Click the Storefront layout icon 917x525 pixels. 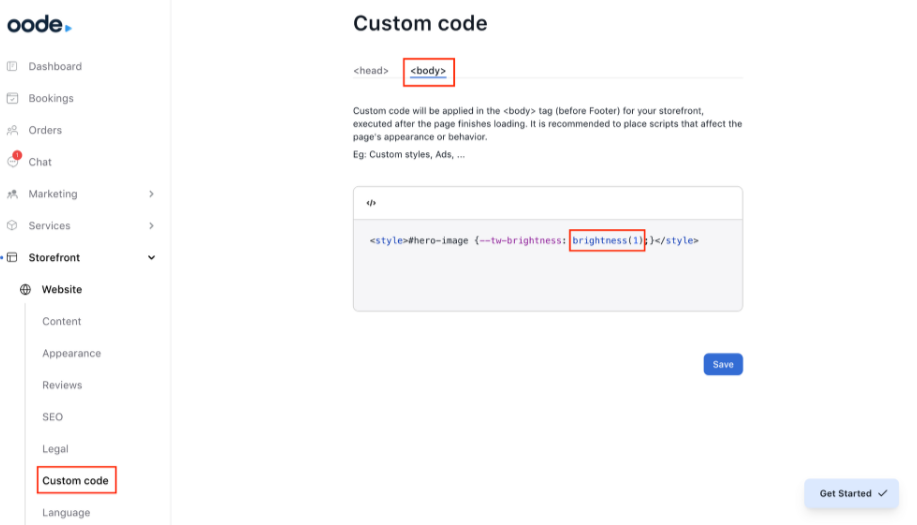click(13, 257)
